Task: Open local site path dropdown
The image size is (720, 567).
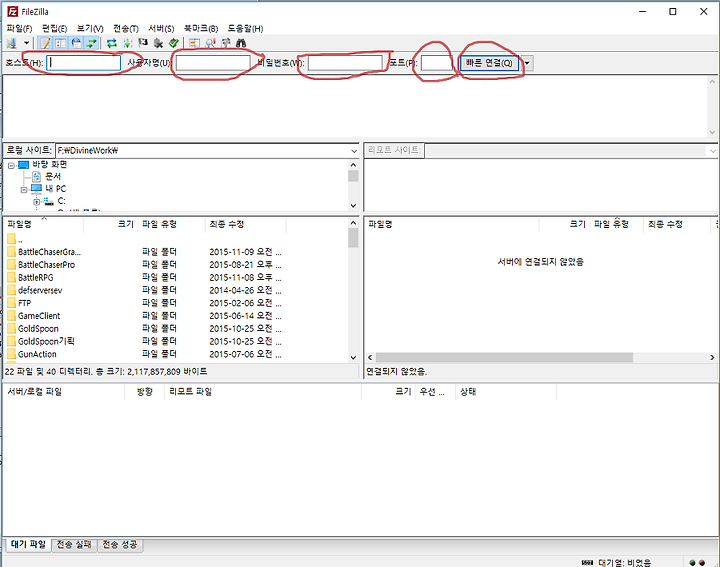Action: (354, 151)
